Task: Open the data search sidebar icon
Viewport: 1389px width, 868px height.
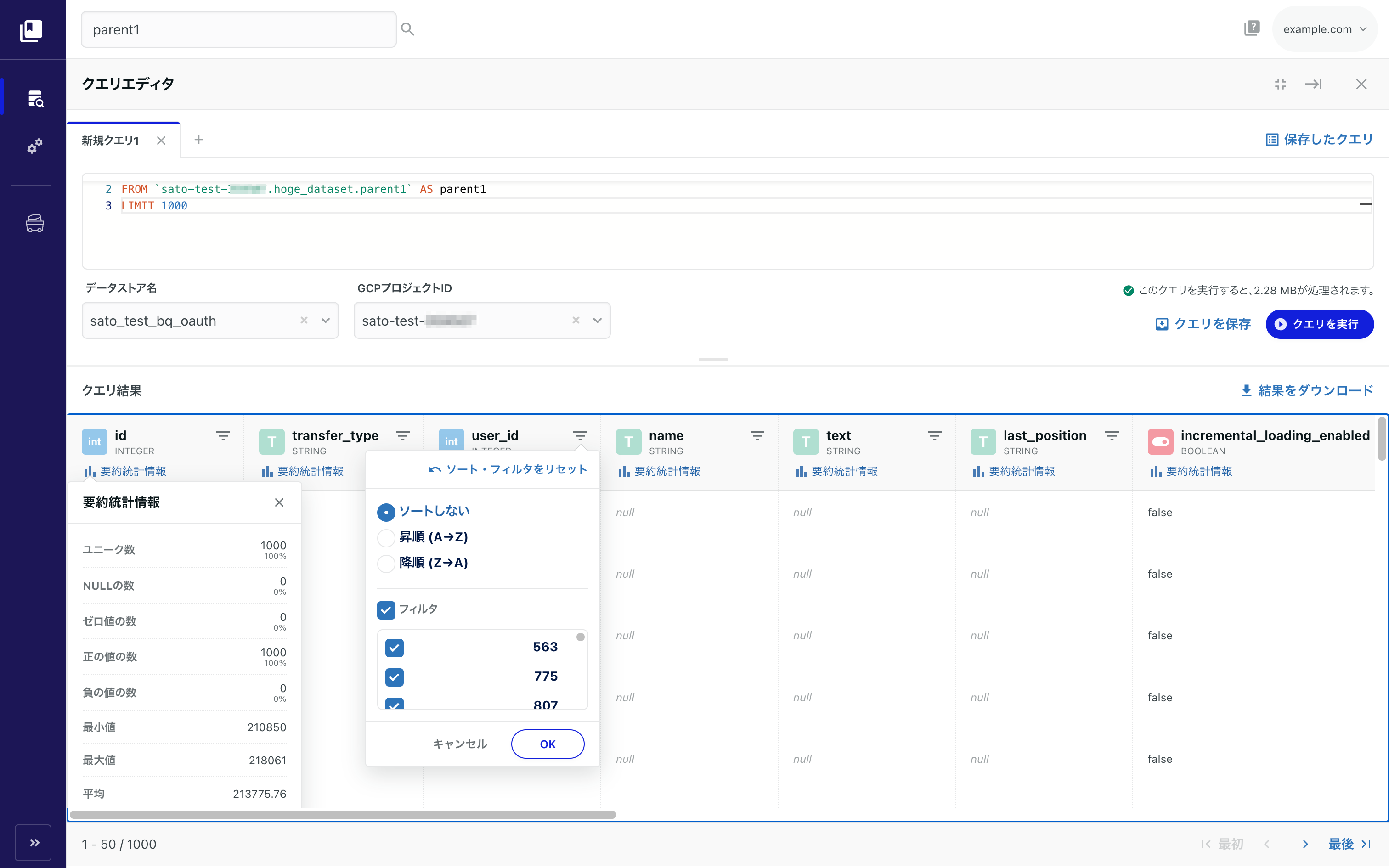Action: [35, 98]
